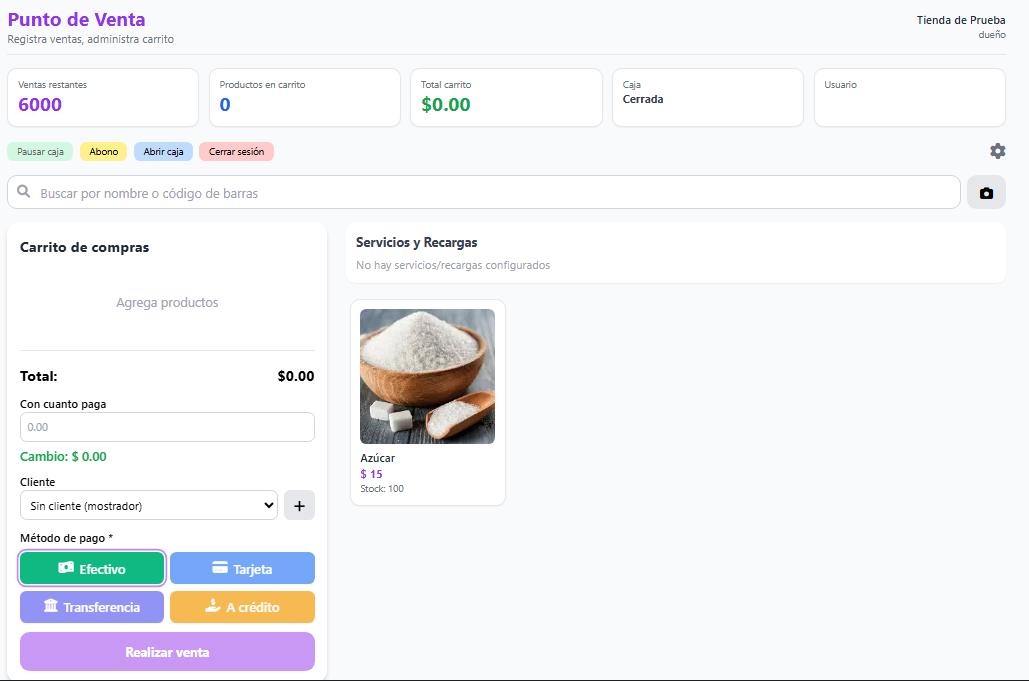The image size is (1029, 681).
Task: Click the bank icon on Transferencia
Action: click(x=51, y=606)
